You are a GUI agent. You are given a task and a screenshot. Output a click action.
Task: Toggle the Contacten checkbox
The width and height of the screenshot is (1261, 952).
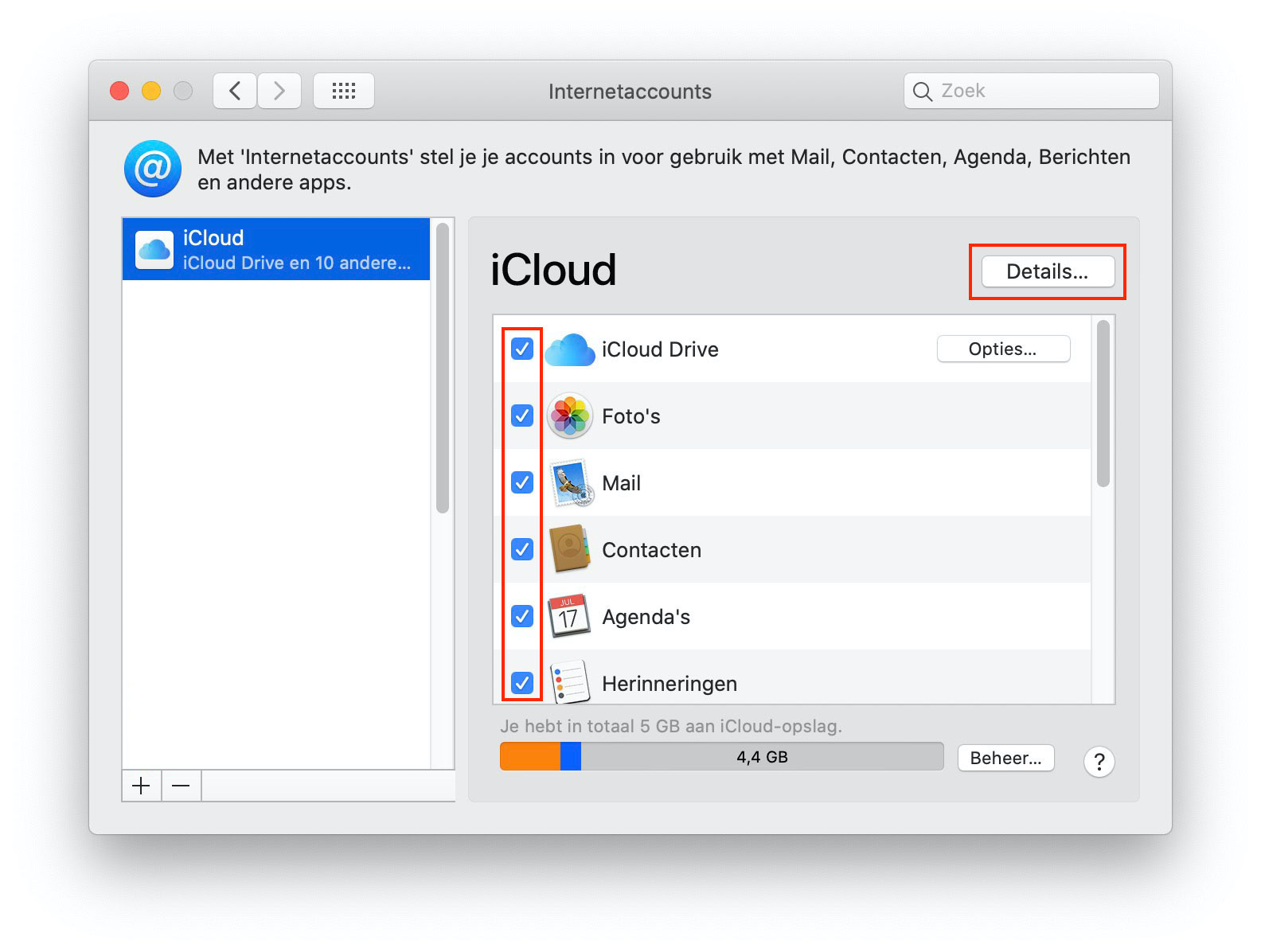(522, 549)
